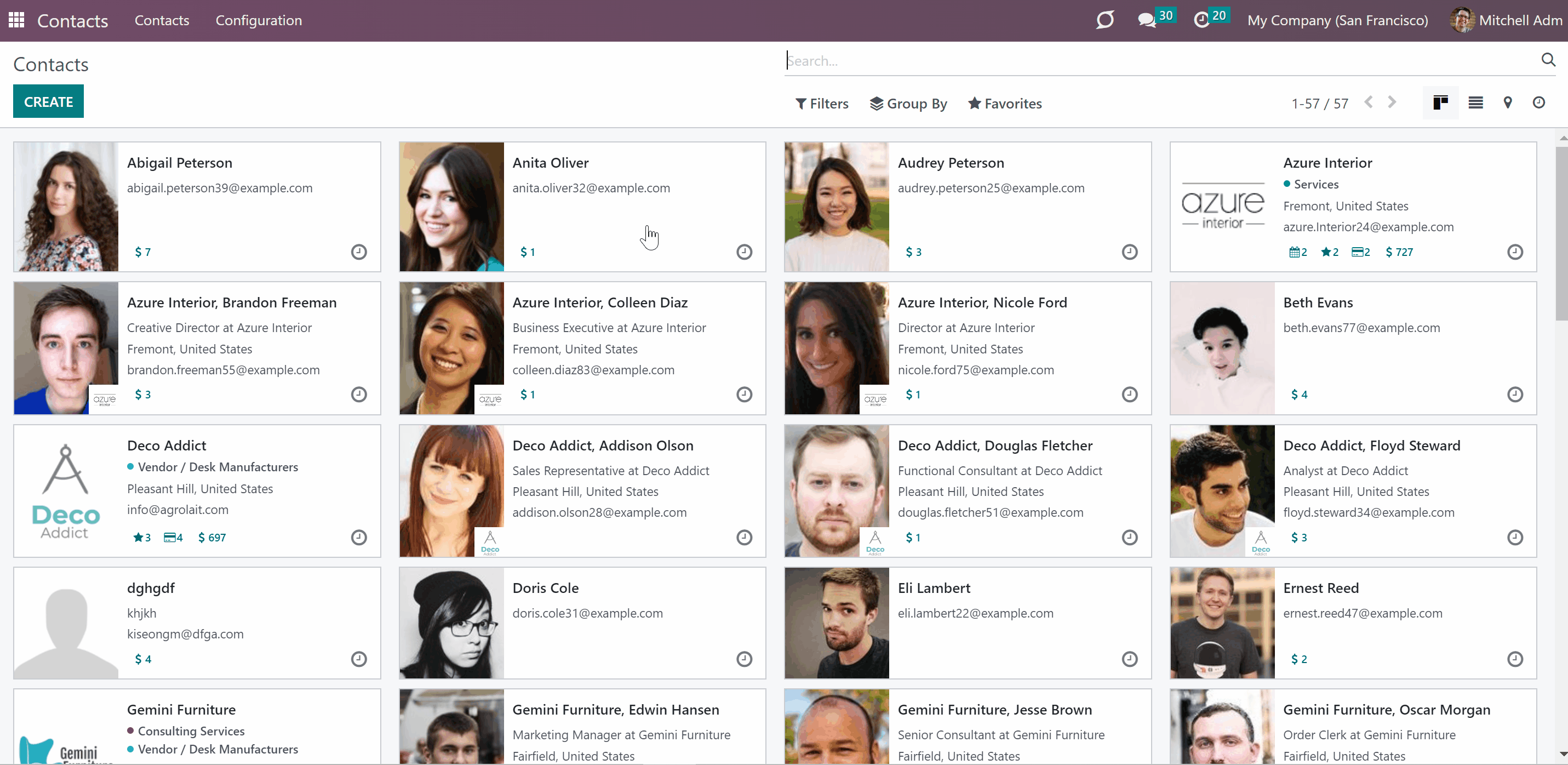The width and height of the screenshot is (1568, 765).
Task: Click the Contacts app title in navbar
Action: [x=72, y=21]
